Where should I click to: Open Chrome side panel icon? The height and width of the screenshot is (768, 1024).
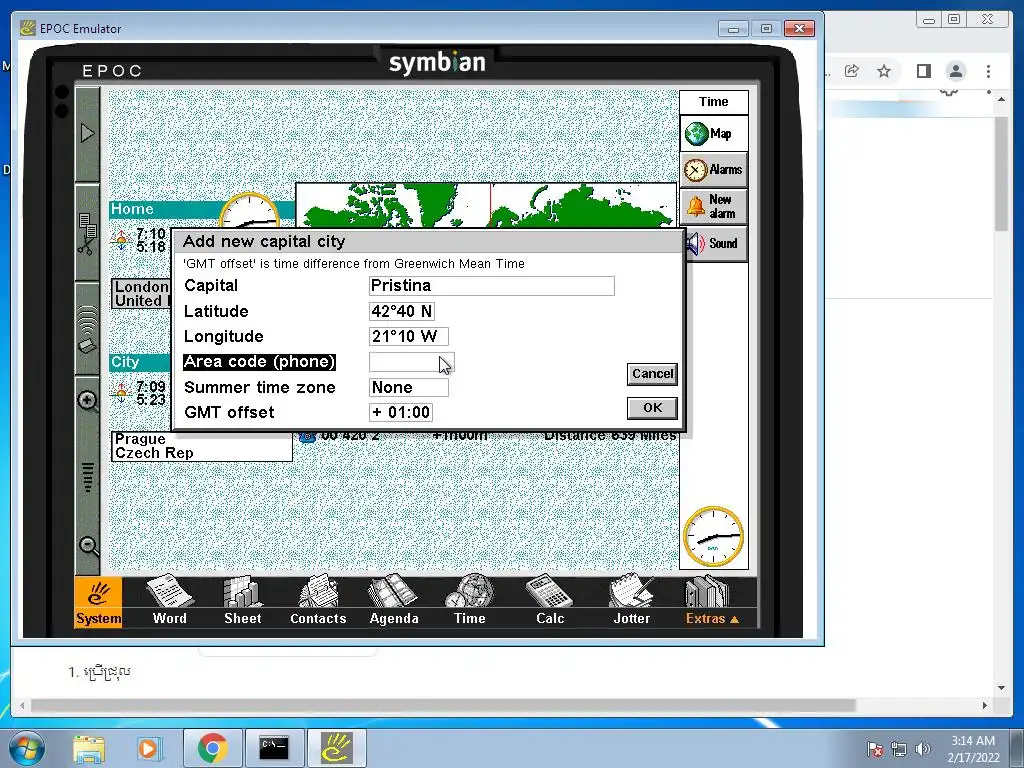pyautogui.click(x=923, y=71)
